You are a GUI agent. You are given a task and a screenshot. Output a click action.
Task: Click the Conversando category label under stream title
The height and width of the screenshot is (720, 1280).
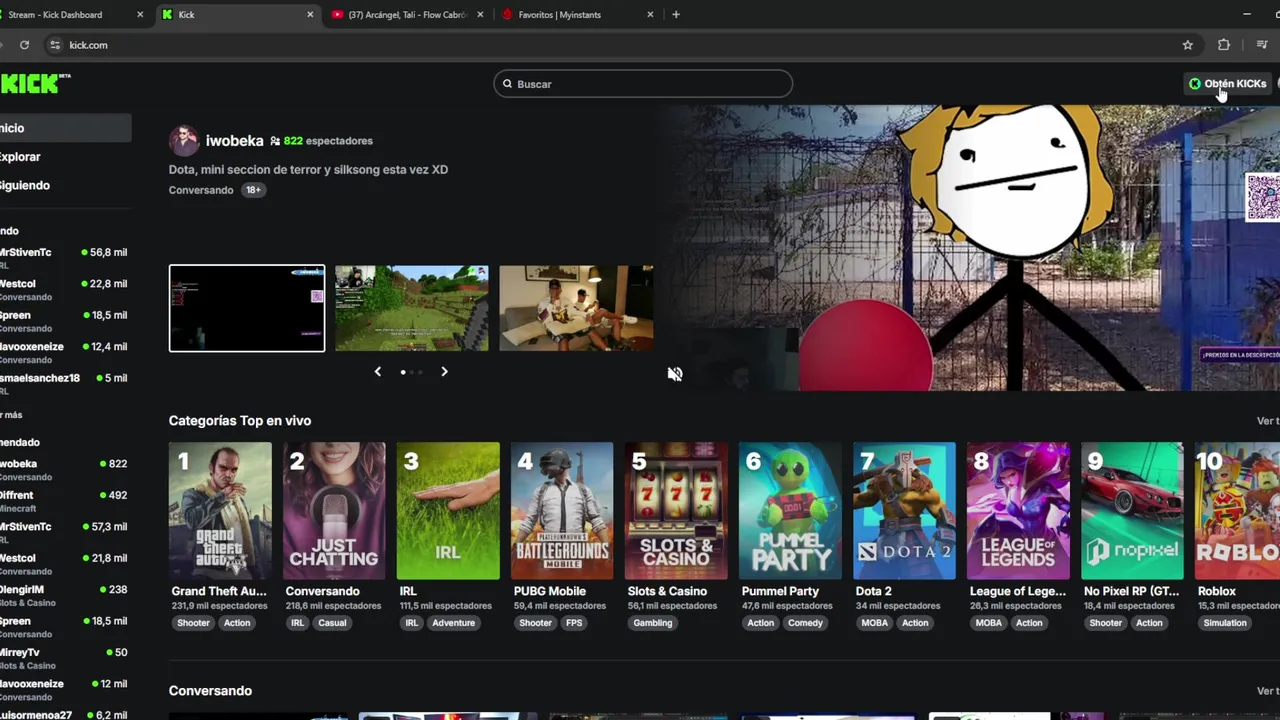pyautogui.click(x=201, y=190)
